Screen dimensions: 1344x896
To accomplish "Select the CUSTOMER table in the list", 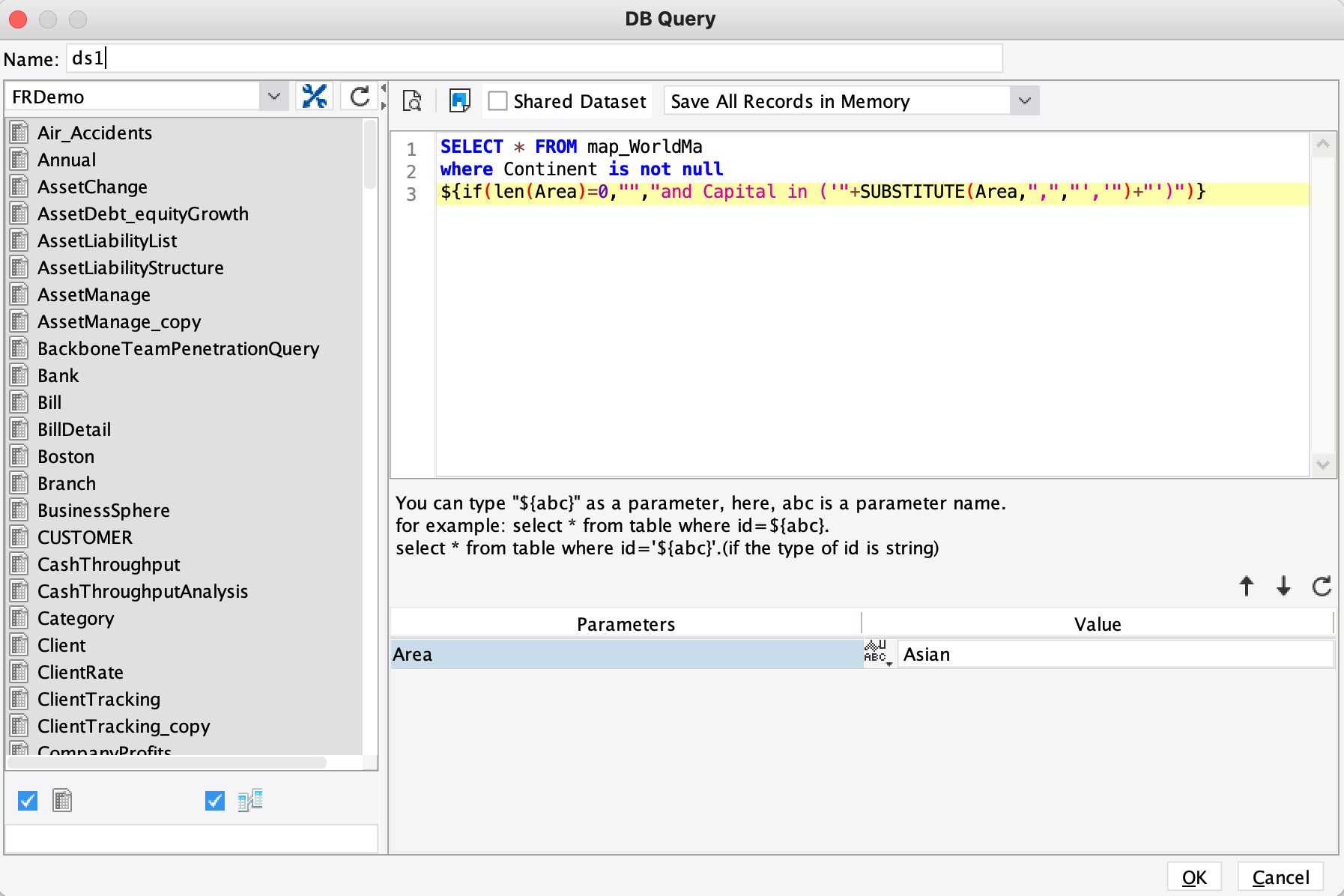I will pyautogui.click(x=85, y=537).
